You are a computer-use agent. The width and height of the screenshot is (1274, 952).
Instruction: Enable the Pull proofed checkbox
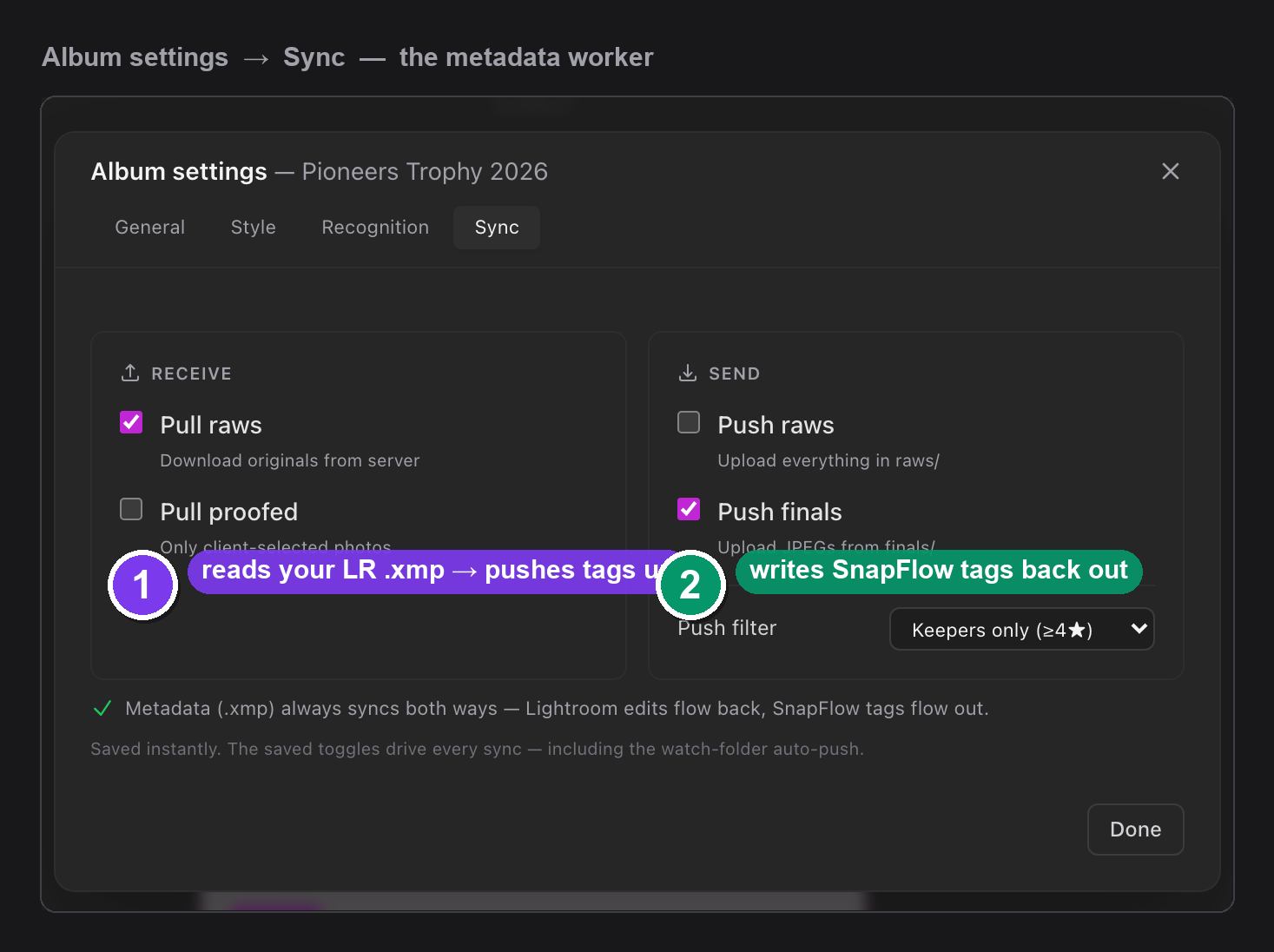pos(131,509)
